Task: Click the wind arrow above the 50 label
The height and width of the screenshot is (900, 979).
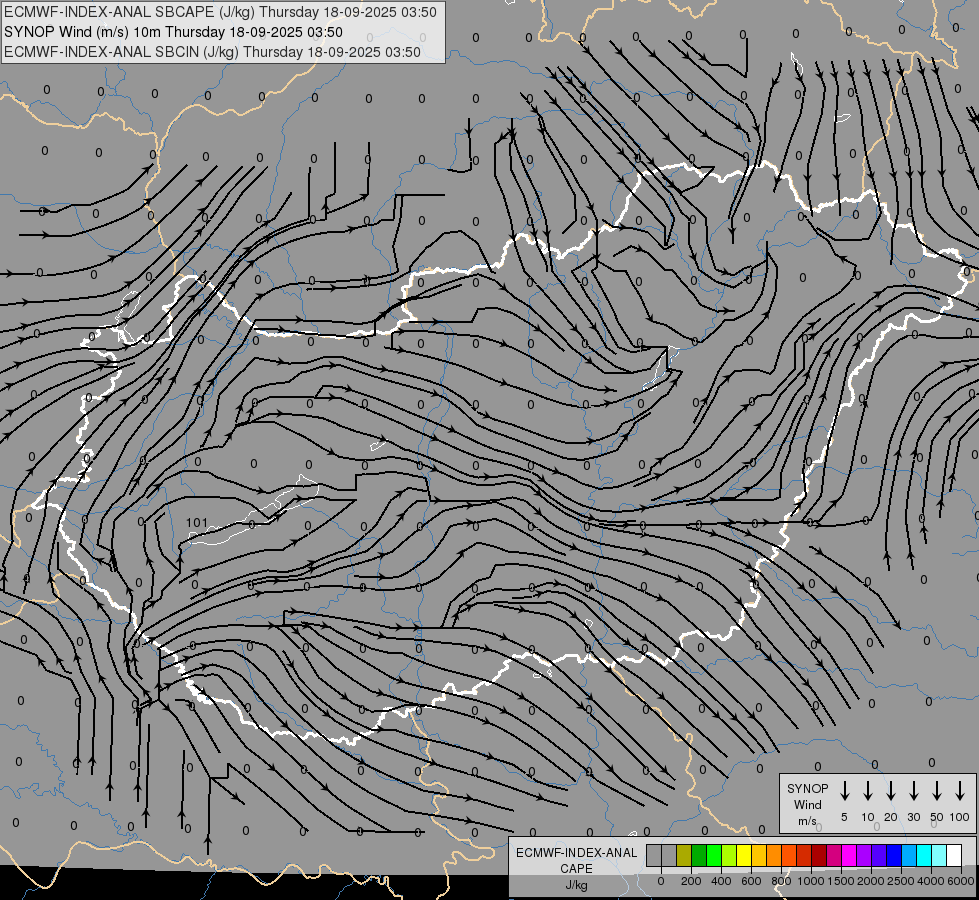Action: (x=937, y=791)
